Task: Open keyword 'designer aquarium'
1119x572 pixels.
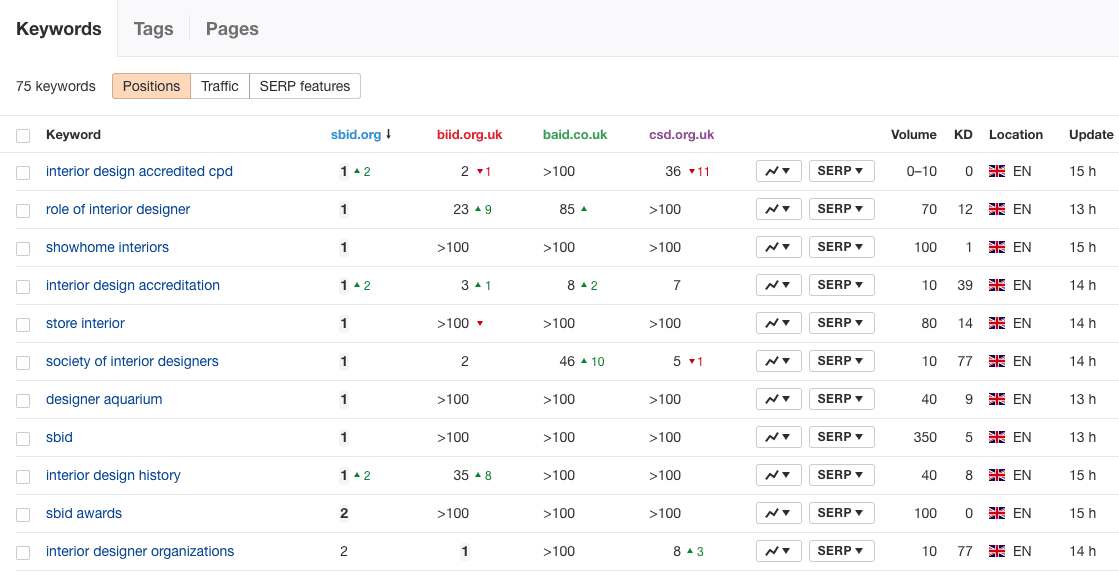Action: click(x=103, y=399)
